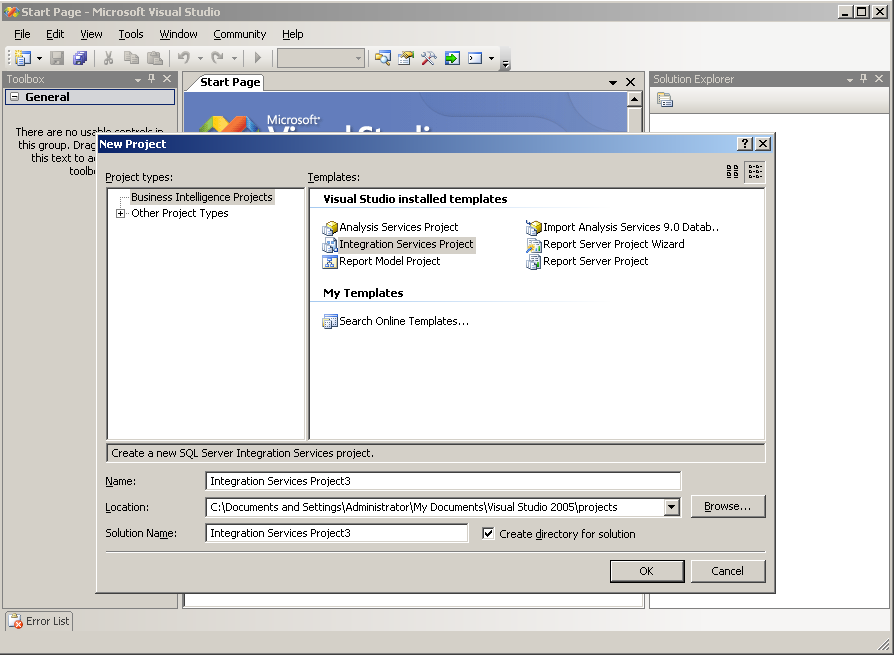Switch templates to Small Icons view
Image resolution: width=894 pixels, height=655 pixels.
click(755, 172)
